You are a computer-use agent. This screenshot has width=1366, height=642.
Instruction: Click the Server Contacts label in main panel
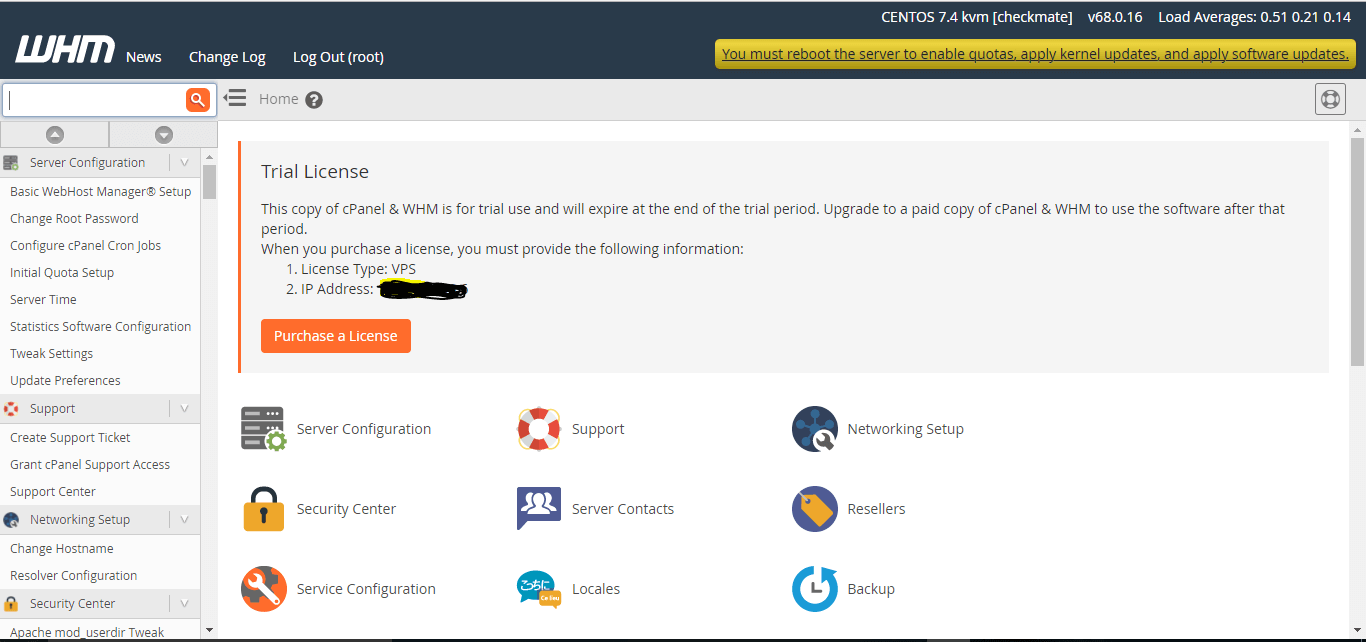(x=623, y=509)
